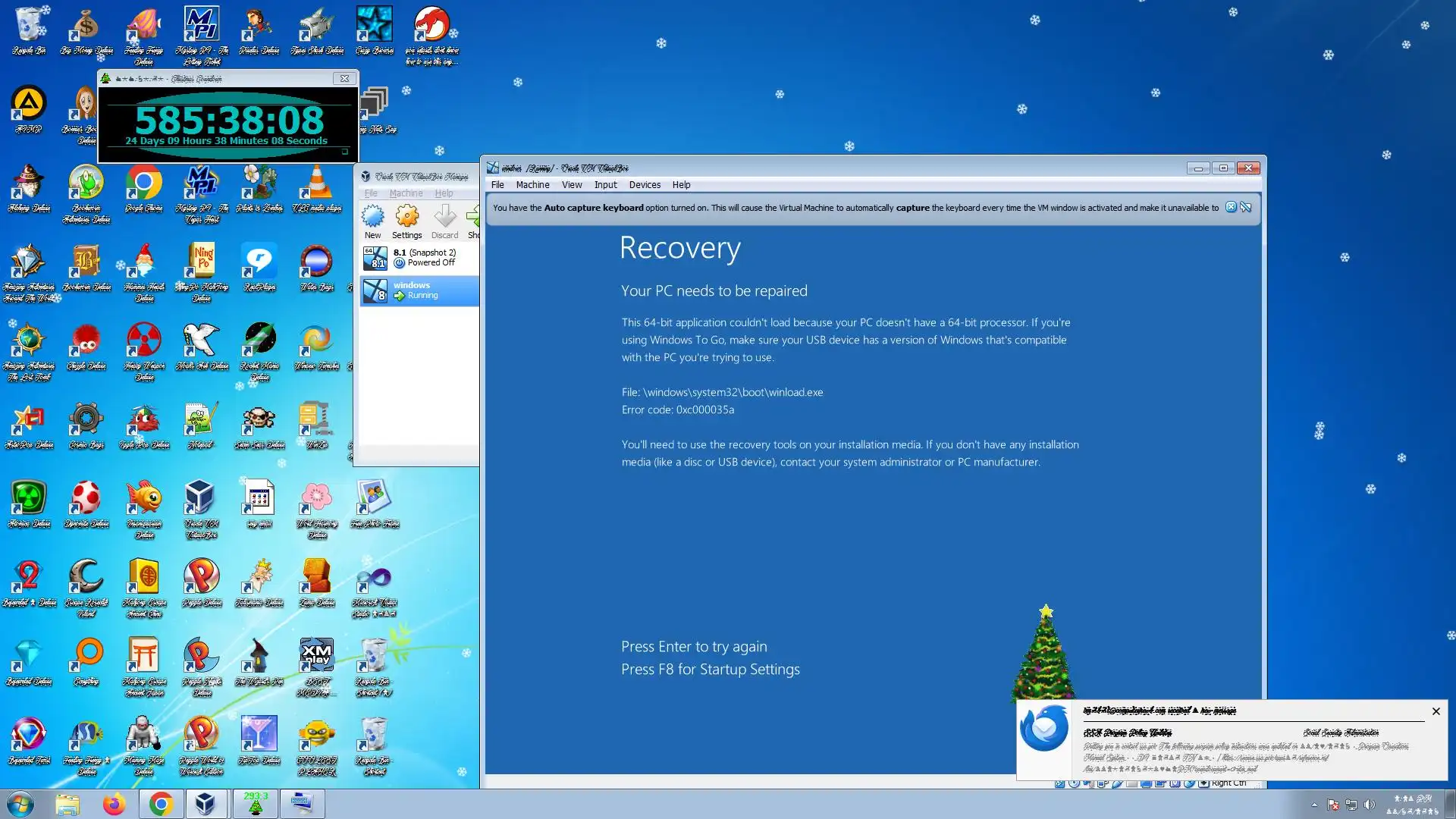This screenshot has height=819, width=1456.
Task: Close the Christmas countdown timer widget
Action: pos(344,78)
